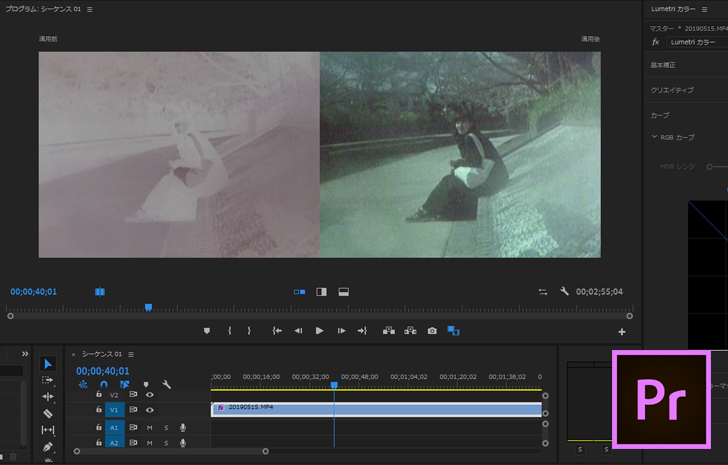
Task: Click the Export Frame camera icon
Action: click(432, 330)
